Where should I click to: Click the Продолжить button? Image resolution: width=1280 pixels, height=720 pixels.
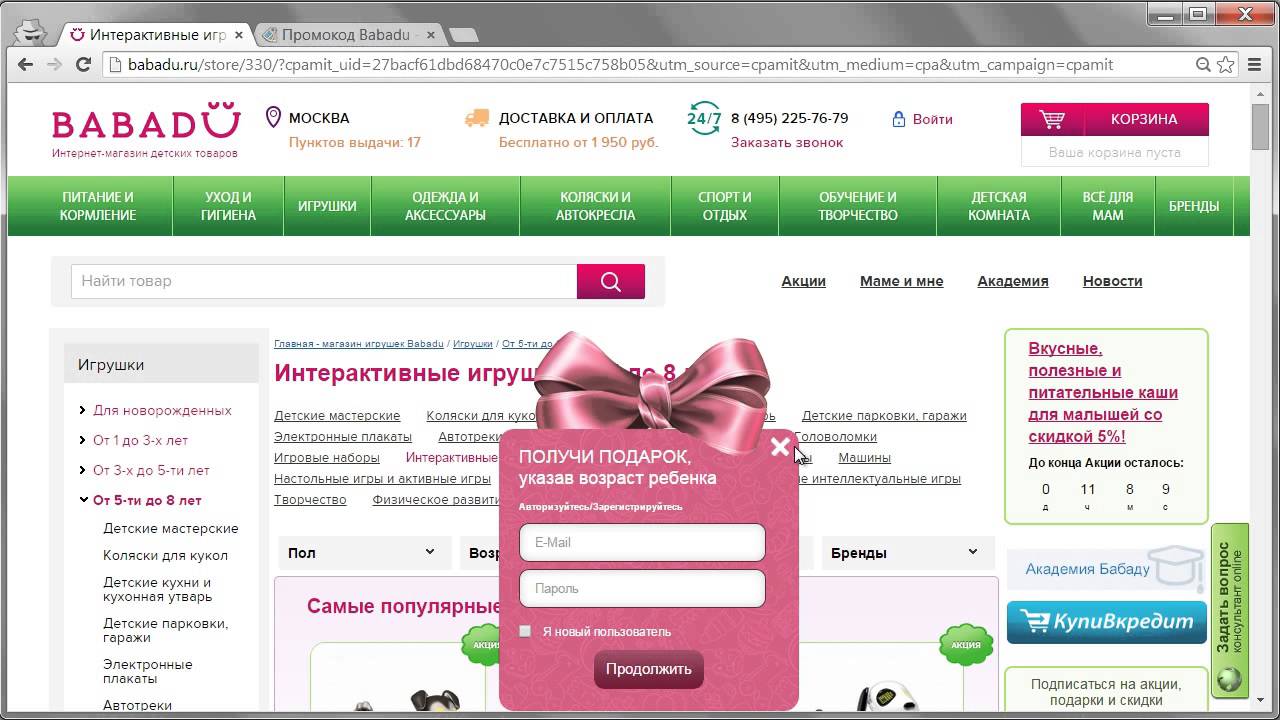point(649,669)
